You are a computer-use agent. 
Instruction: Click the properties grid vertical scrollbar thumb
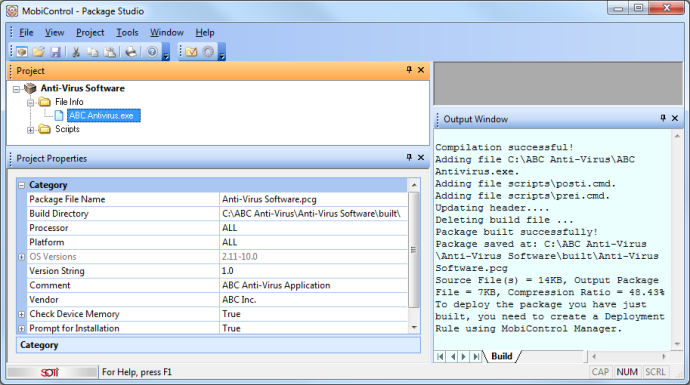click(x=414, y=249)
